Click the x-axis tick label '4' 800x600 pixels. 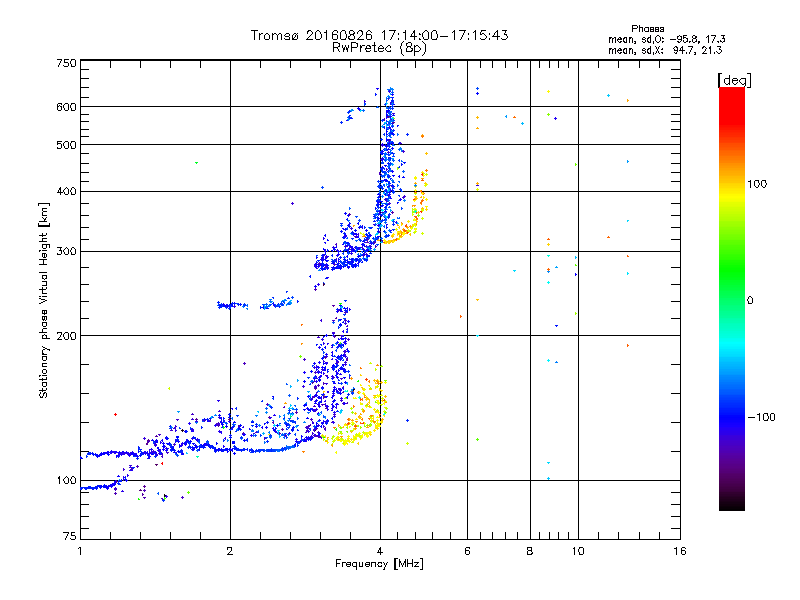[x=380, y=551]
